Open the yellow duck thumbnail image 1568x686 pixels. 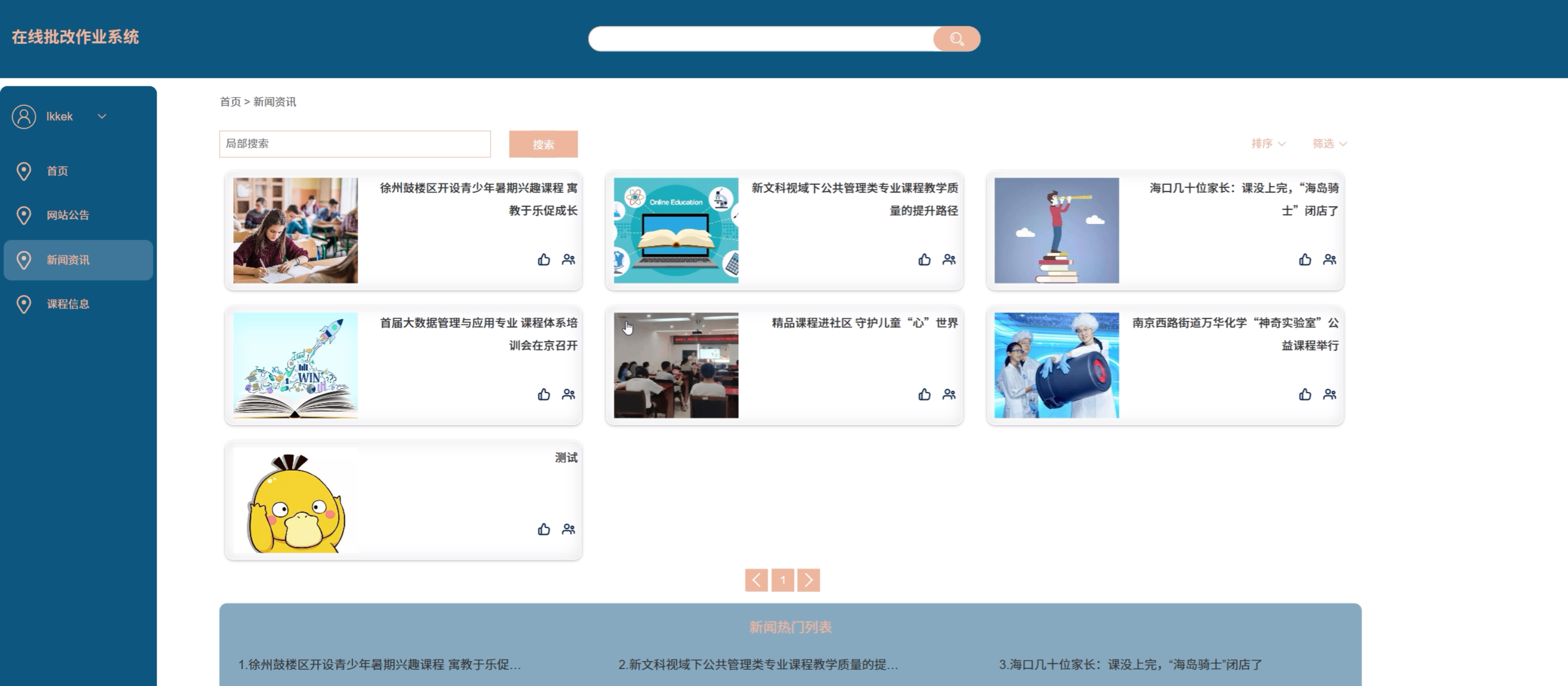coord(295,501)
